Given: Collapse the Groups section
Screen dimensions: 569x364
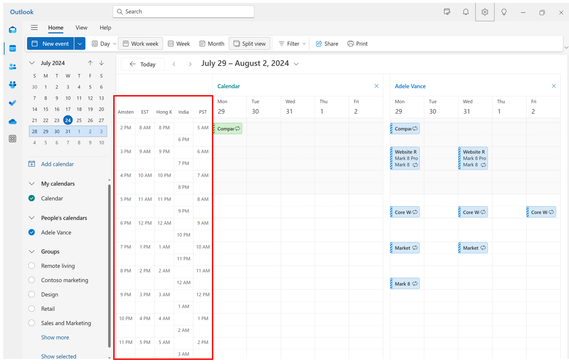Looking at the screenshot, I should 32,251.
